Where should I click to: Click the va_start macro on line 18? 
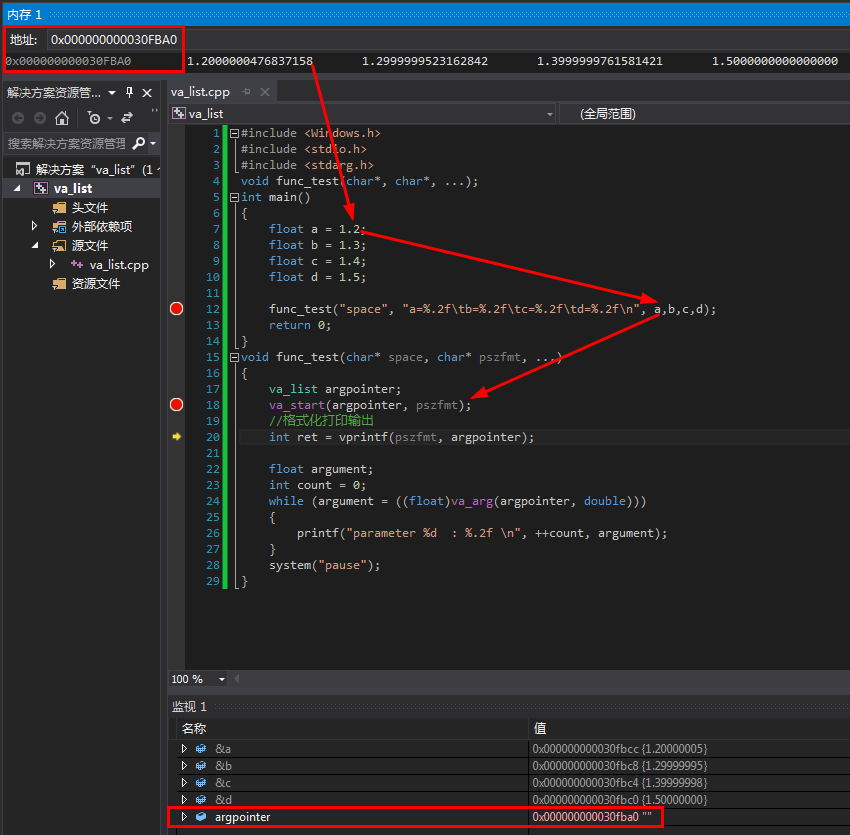point(297,405)
